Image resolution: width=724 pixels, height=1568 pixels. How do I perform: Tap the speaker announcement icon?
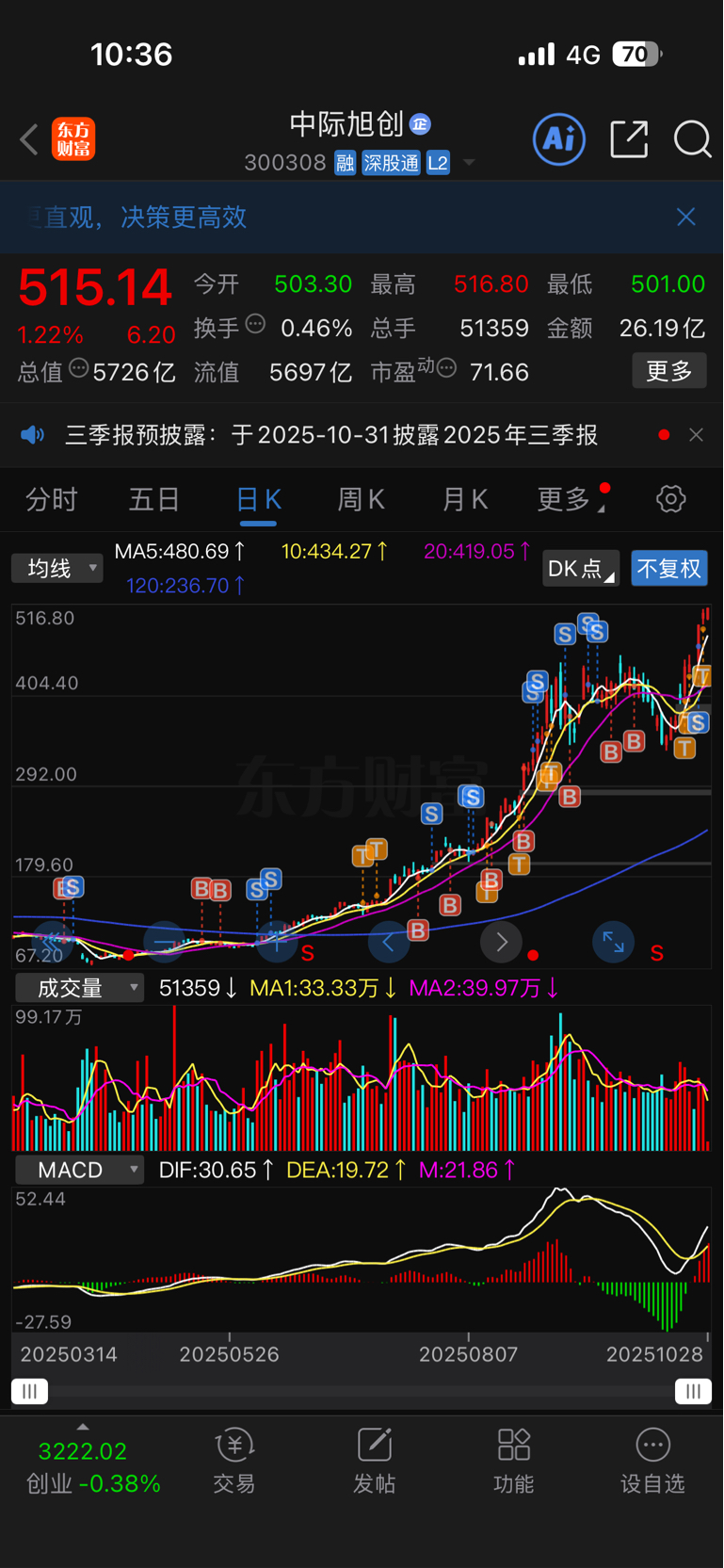[x=32, y=434]
